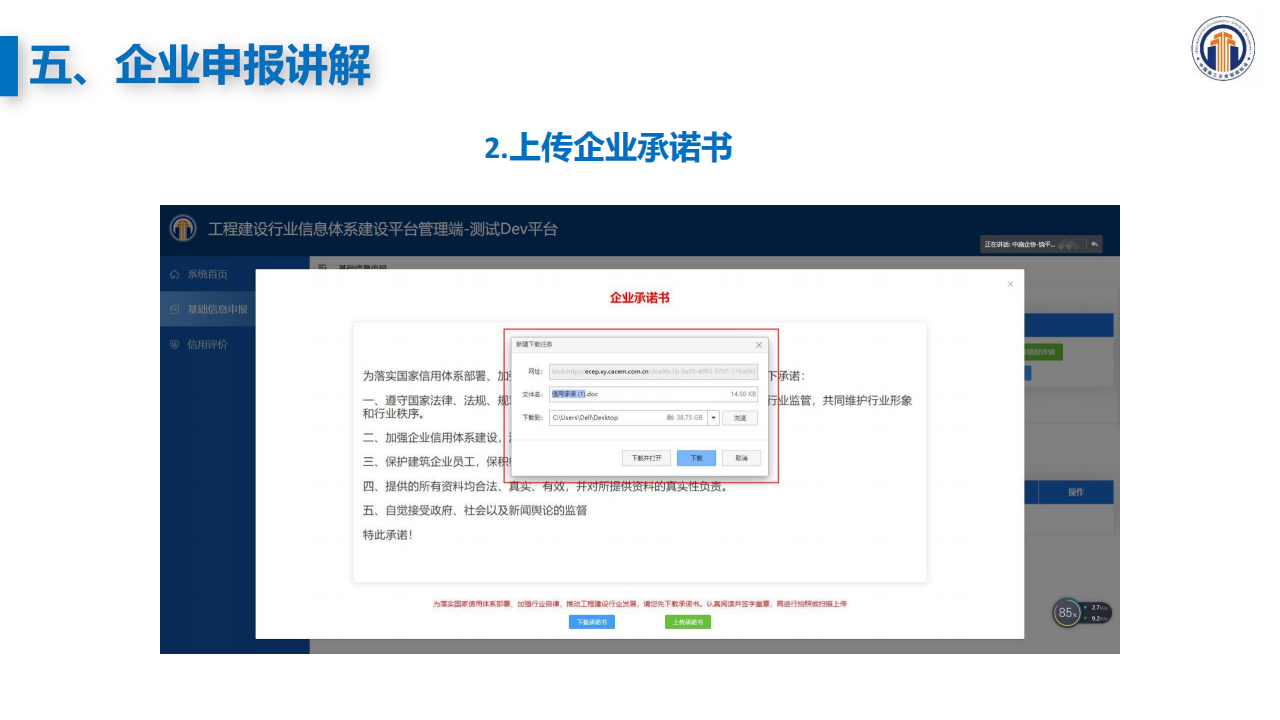Select 基础信息申报 in the sidebar
Viewport: 1280px width, 720px height.
pyautogui.click(x=207, y=309)
